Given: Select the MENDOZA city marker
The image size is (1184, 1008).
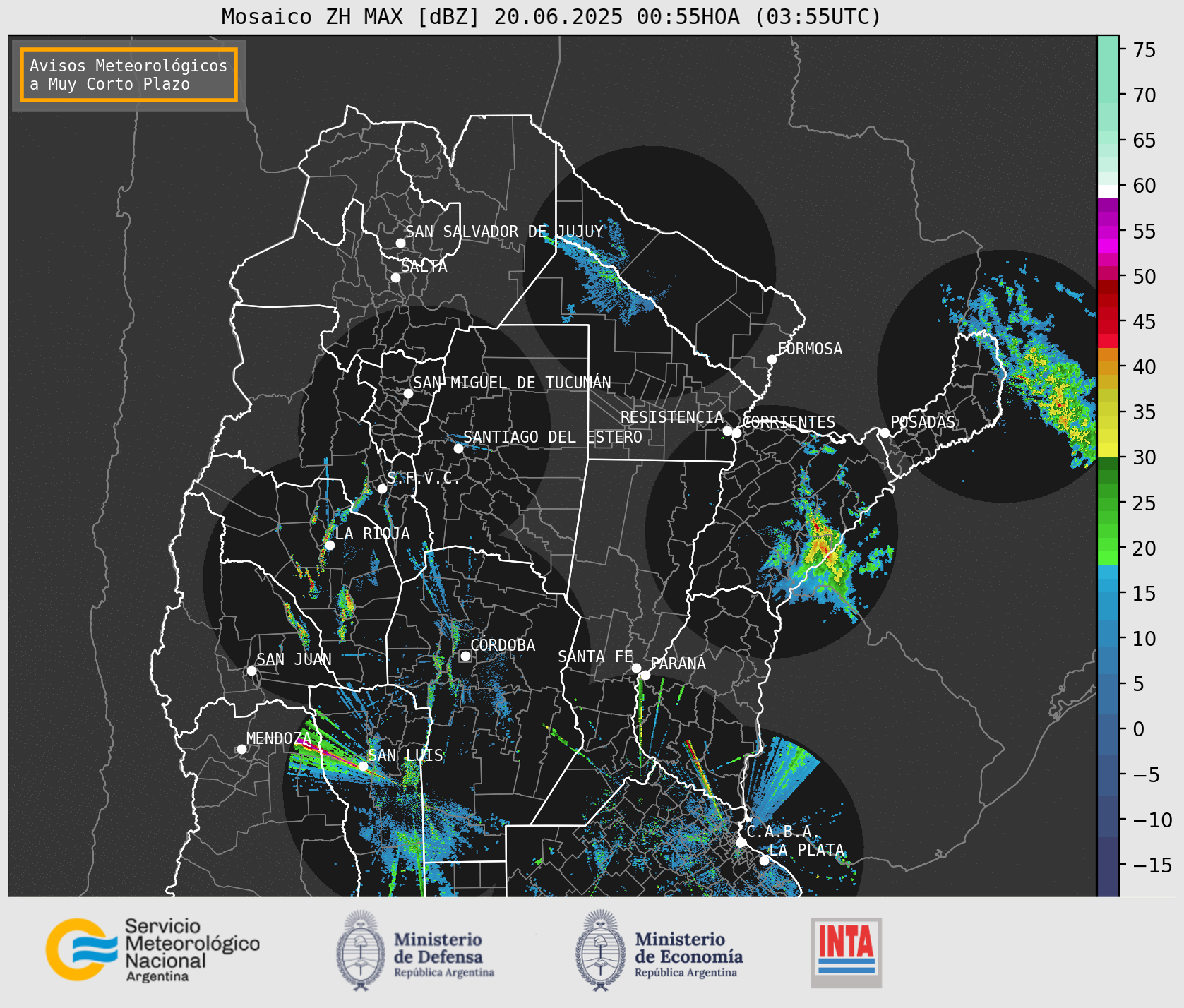Looking at the screenshot, I should click(241, 749).
